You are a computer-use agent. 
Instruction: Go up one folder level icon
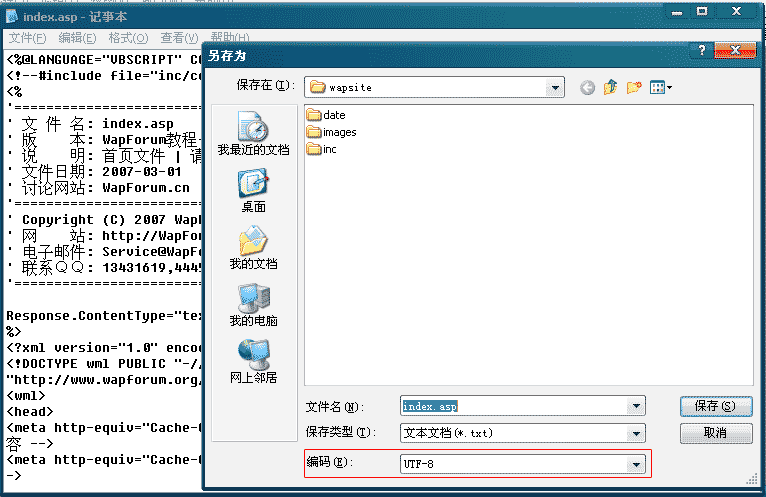(x=610, y=87)
